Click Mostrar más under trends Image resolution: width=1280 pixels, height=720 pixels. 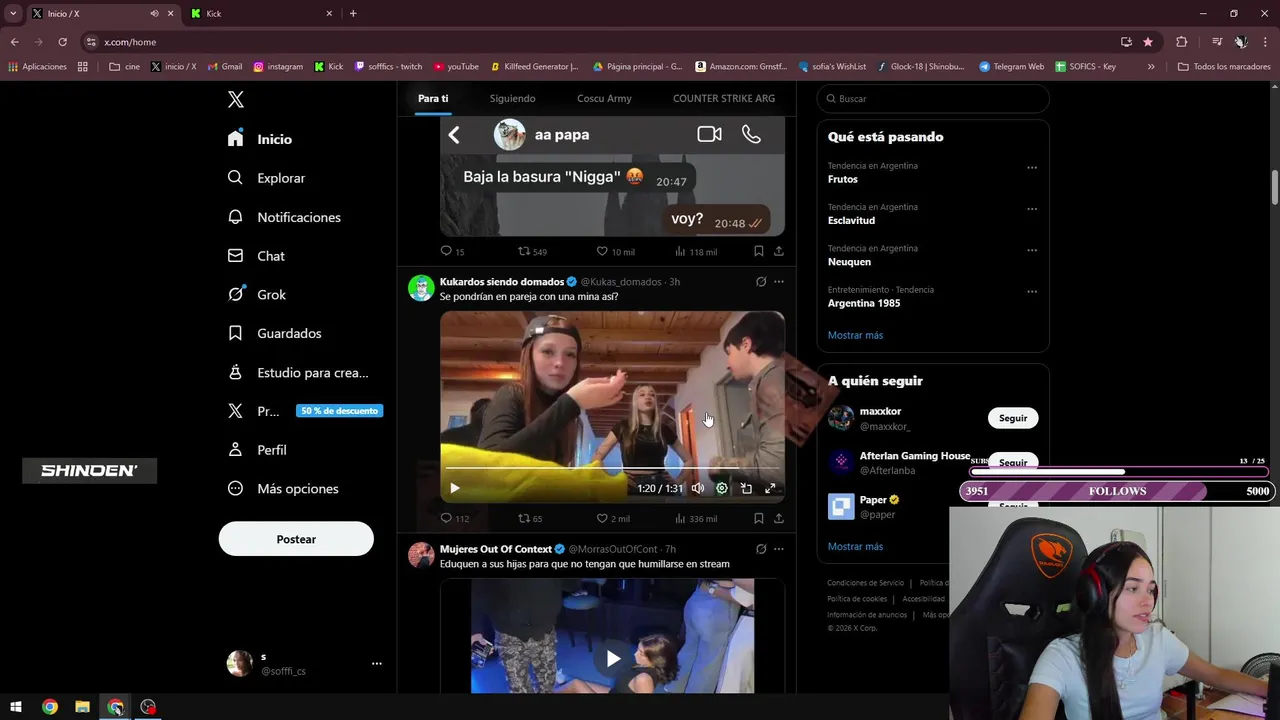(855, 335)
